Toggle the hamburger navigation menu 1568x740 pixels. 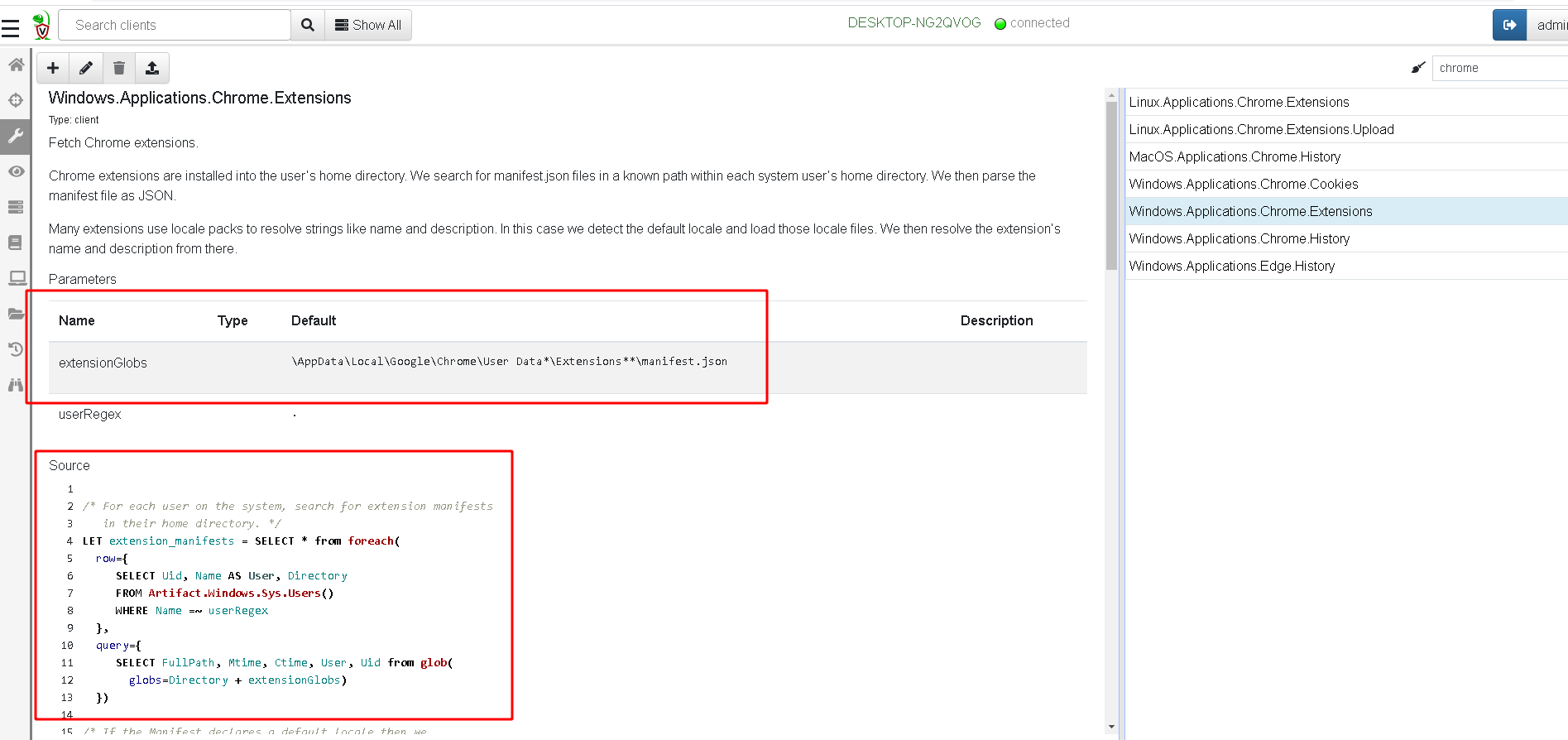[x=11, y=29]
